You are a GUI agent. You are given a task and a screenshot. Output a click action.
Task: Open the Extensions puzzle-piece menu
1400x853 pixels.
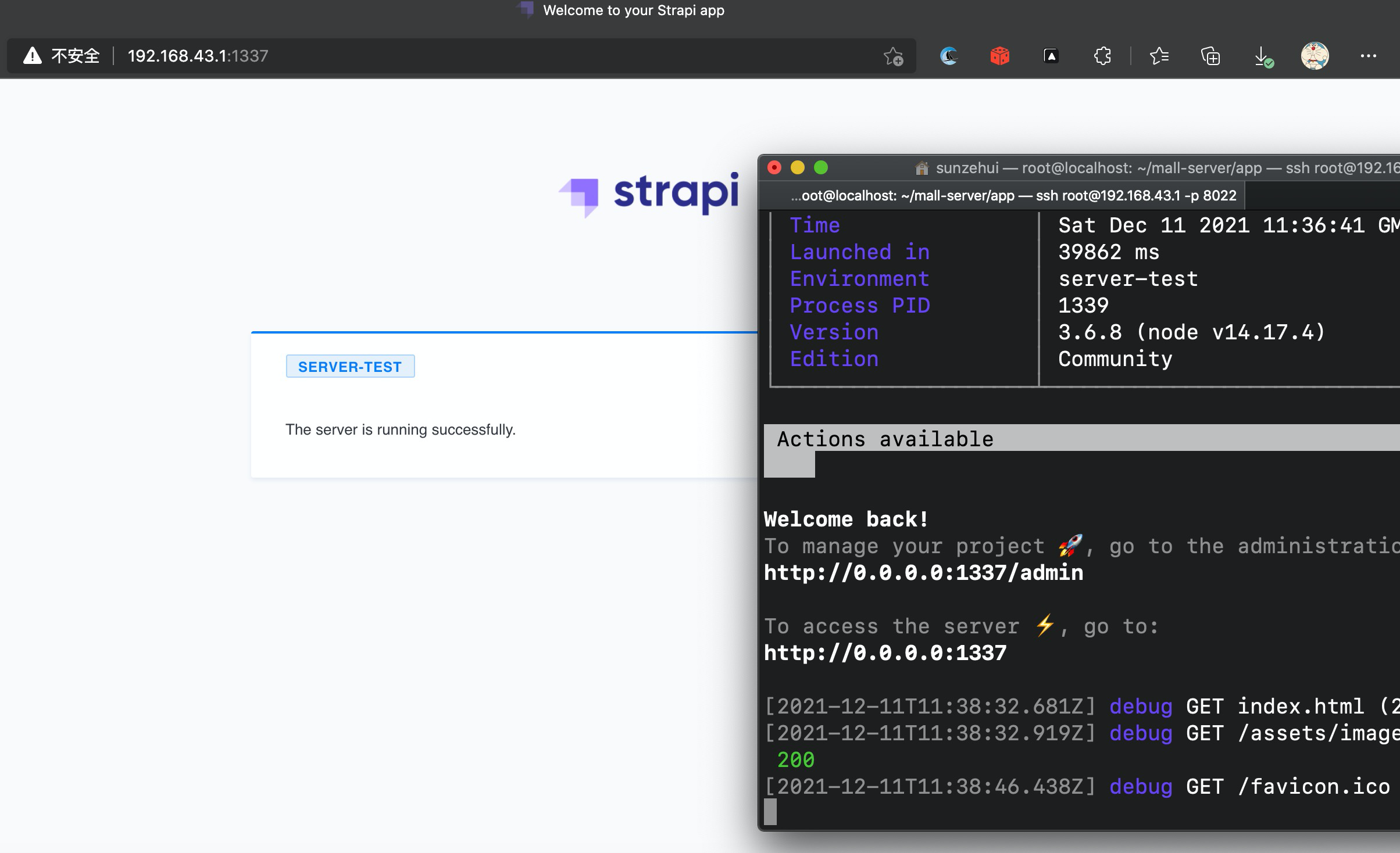click(1102, 56)
